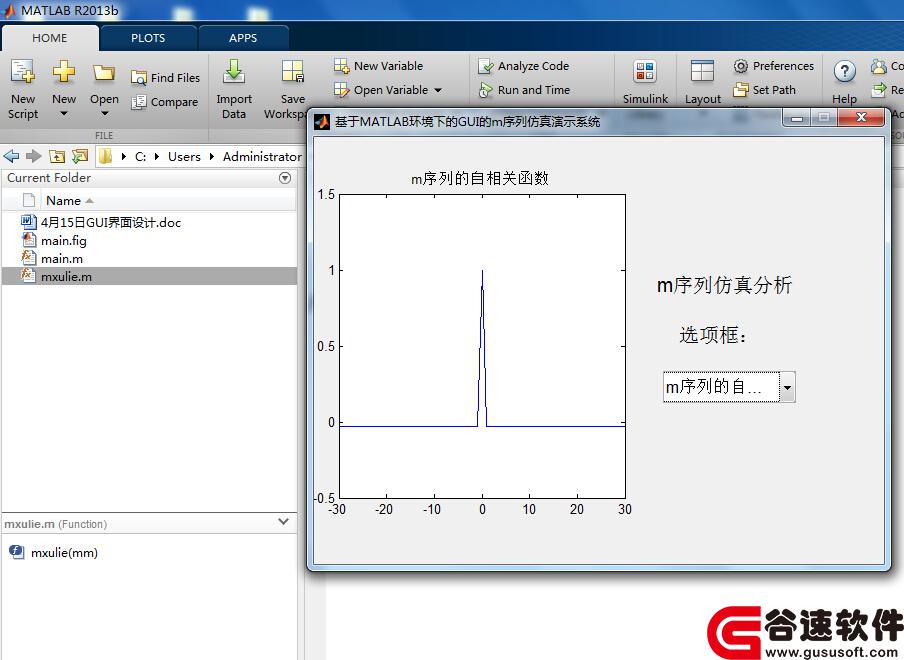Select the main.fig file icon

pyautogui.click(x=29, y=240)
